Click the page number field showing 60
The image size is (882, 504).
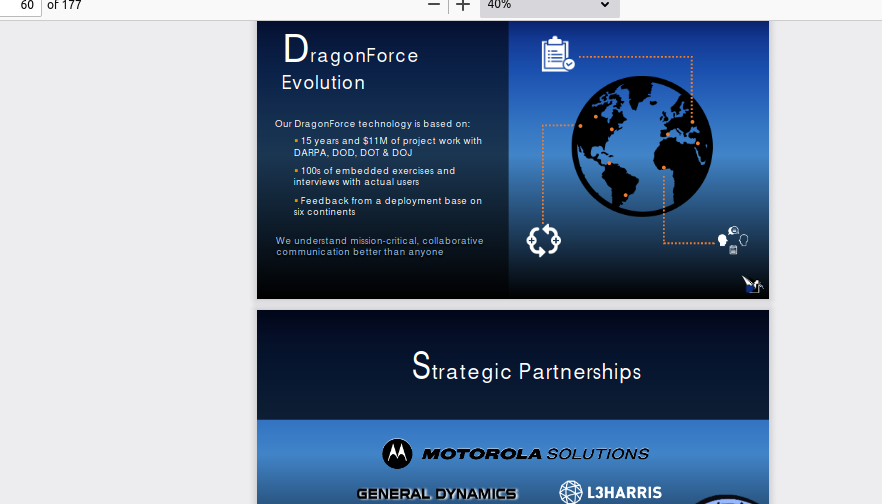pyautogui.click(x=20, y=6)
